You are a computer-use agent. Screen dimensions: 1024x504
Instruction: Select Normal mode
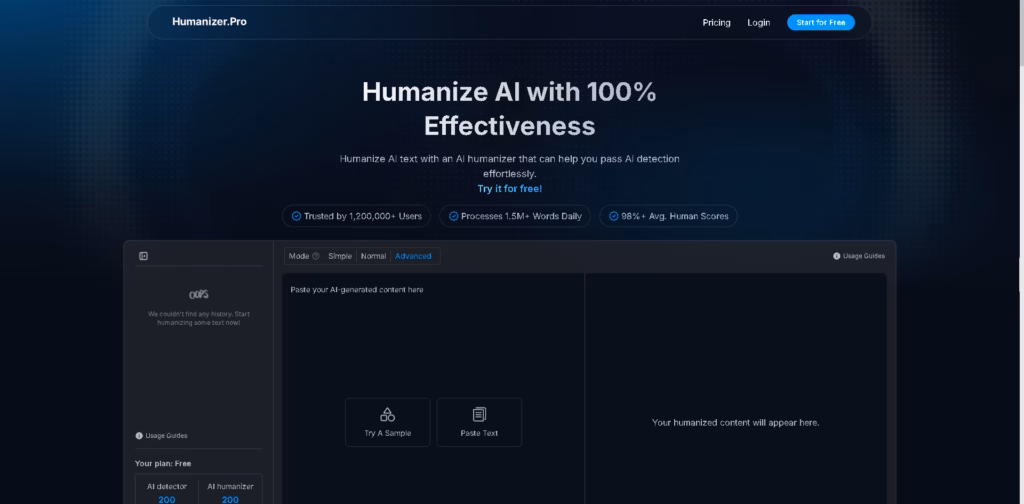coord(374,256)
